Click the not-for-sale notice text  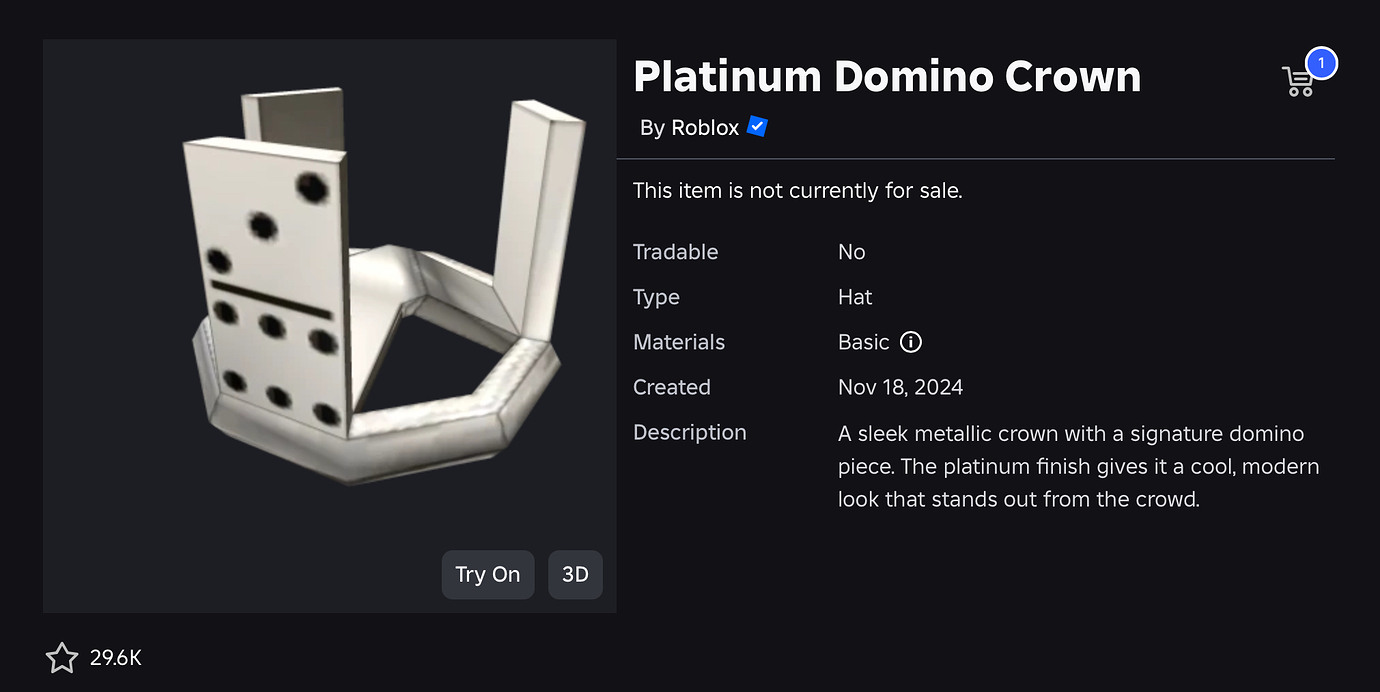pos(797,190)
